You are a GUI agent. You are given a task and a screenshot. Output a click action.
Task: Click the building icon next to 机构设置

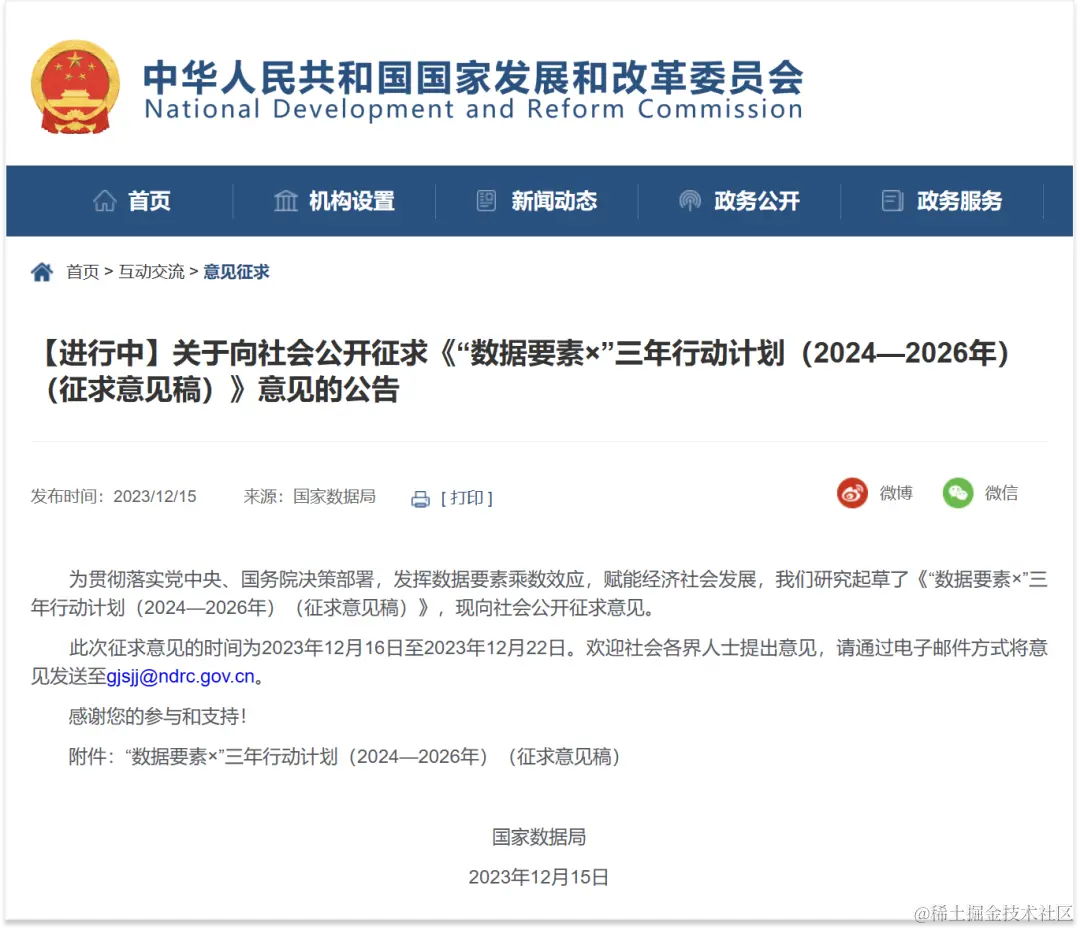tap(286, 200)
